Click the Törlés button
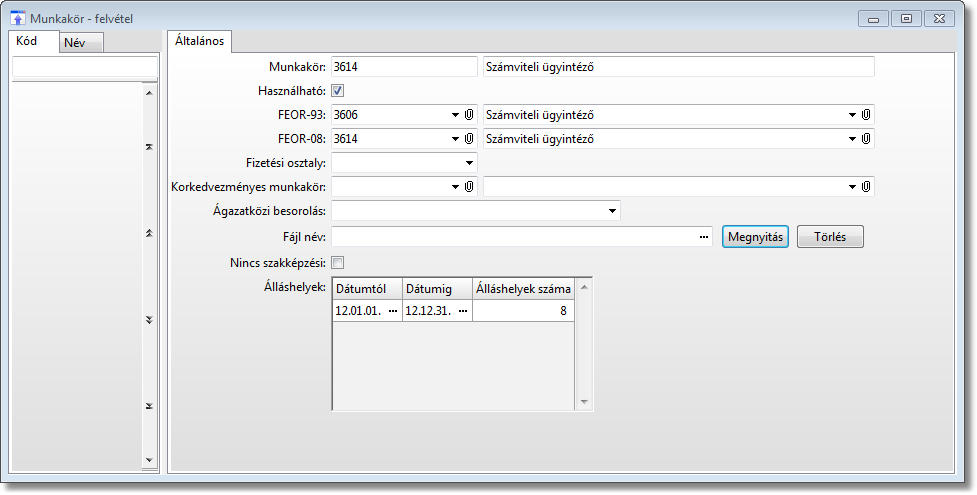The image size is (977, 495). click(x=831, y=237)
